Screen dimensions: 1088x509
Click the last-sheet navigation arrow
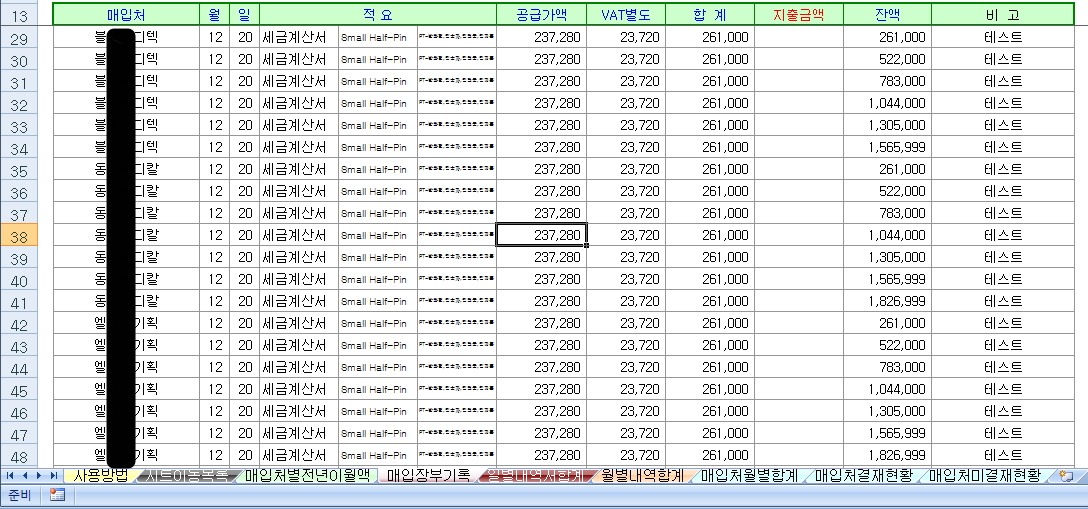pyautogui.click(x=53, y=476)
